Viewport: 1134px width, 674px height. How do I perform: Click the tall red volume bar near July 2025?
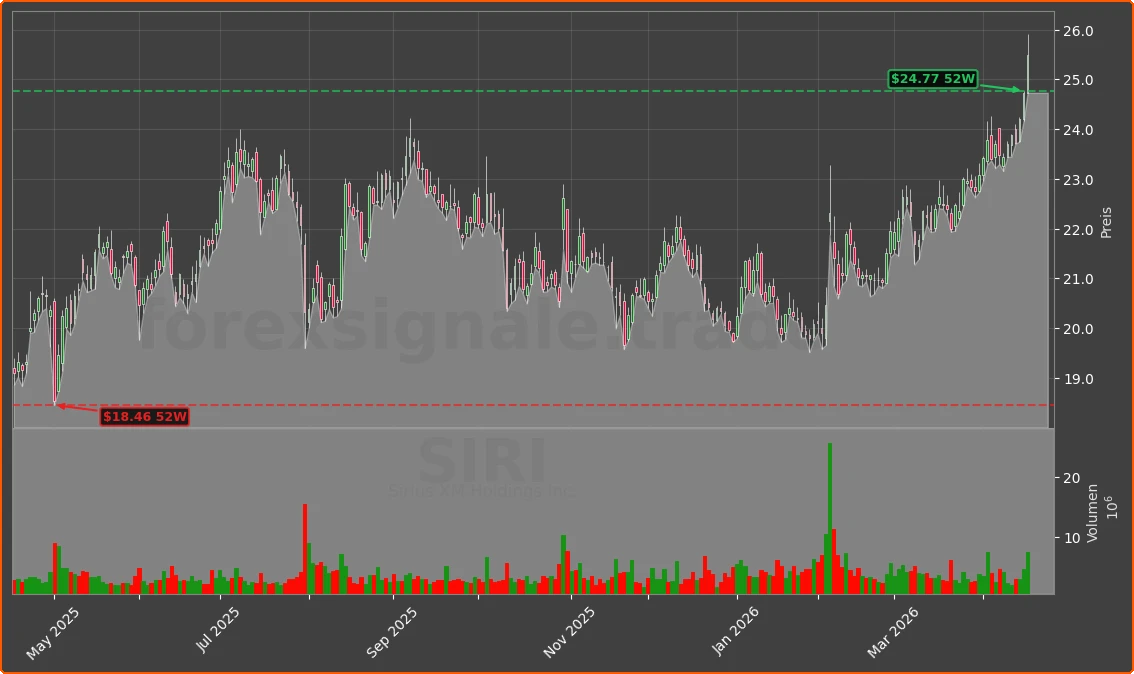(305, 548)
